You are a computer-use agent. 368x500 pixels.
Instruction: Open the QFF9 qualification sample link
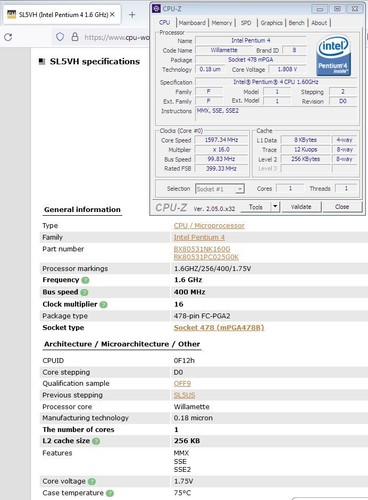tap(182, 384)
